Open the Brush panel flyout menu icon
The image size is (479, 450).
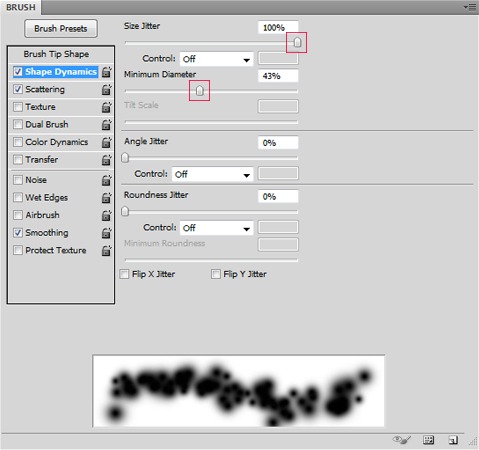pos(470,7)
